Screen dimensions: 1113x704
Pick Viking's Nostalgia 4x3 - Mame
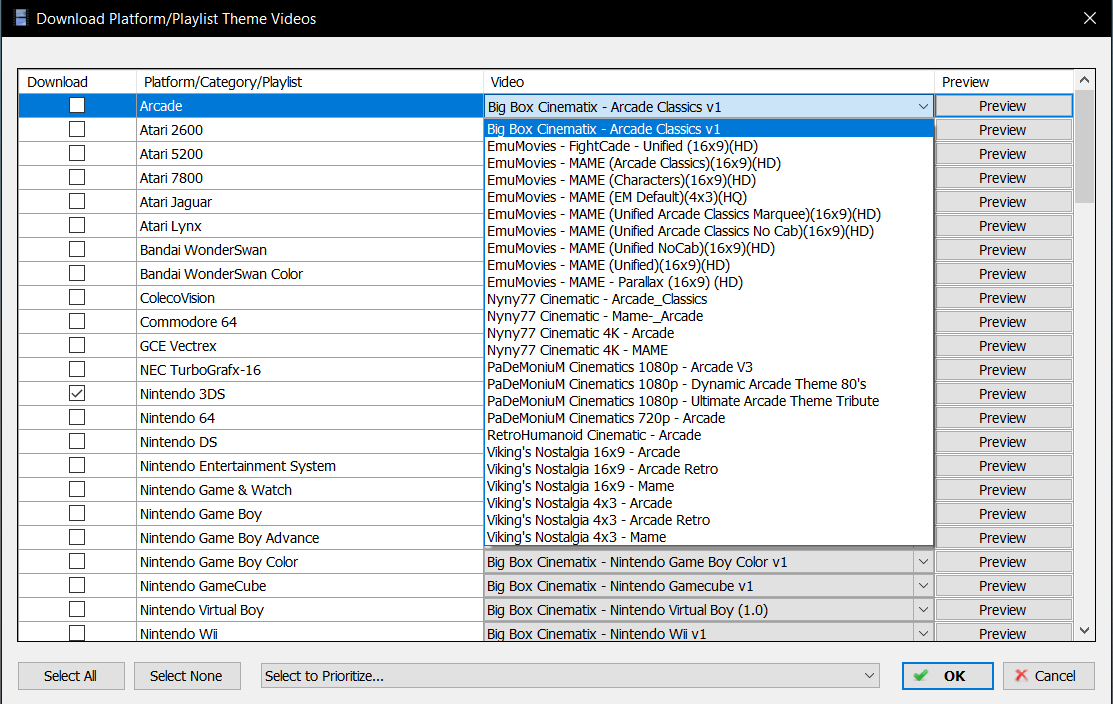(x=708, y=537)
